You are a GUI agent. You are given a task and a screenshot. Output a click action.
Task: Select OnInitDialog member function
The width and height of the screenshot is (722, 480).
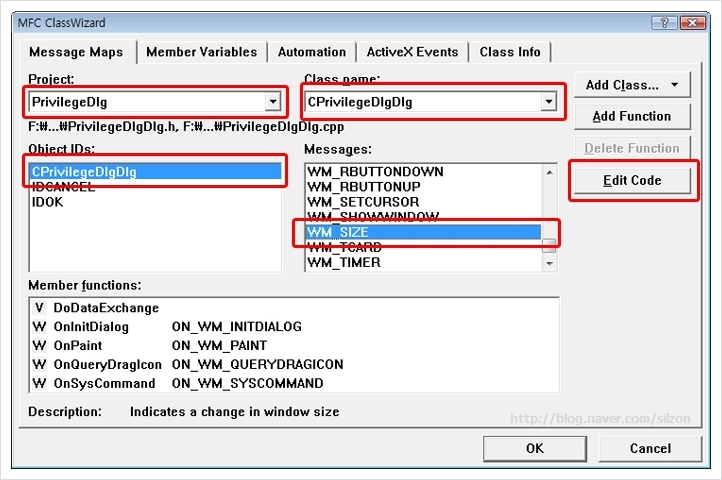point(294,327)
